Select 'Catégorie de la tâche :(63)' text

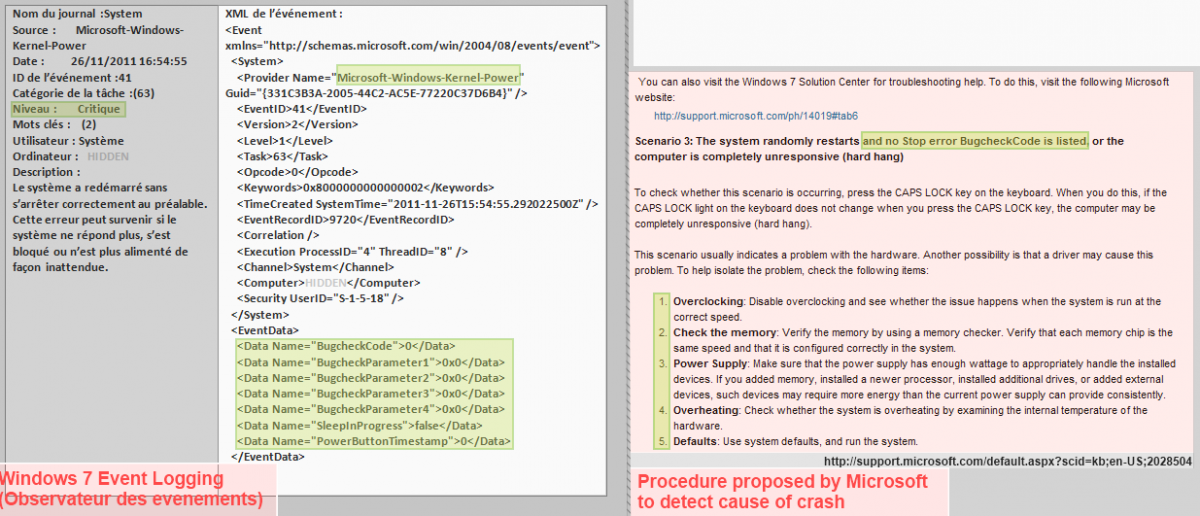(x=83, y=93)
